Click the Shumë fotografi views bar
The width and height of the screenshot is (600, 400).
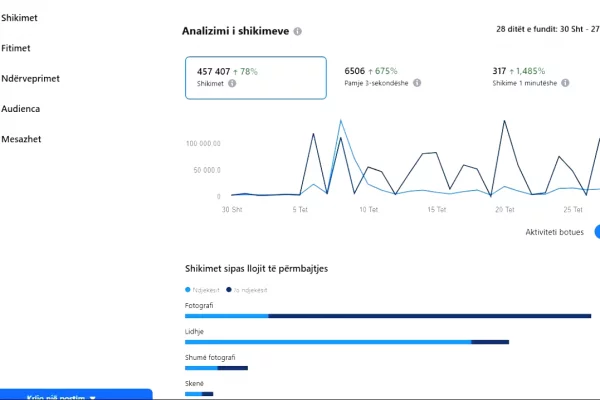click(x=216, y=368)
